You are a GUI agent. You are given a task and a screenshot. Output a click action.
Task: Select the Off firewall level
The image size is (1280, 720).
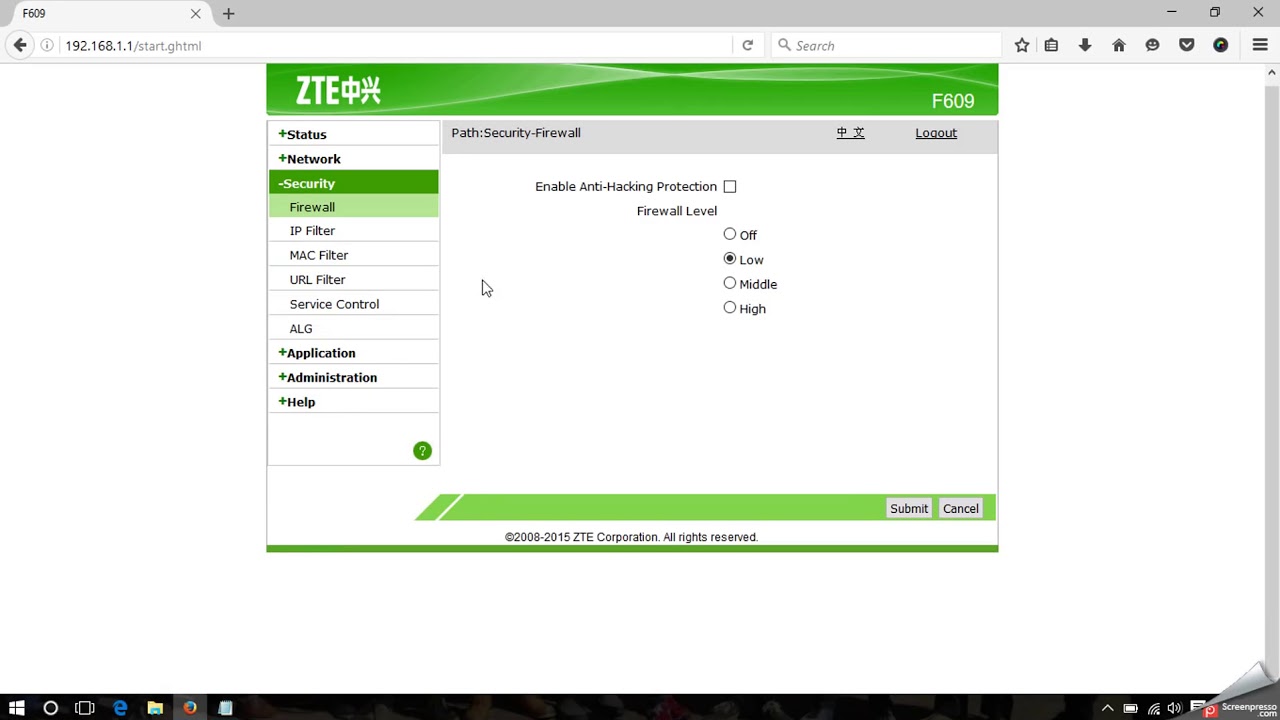coord(730,234)
